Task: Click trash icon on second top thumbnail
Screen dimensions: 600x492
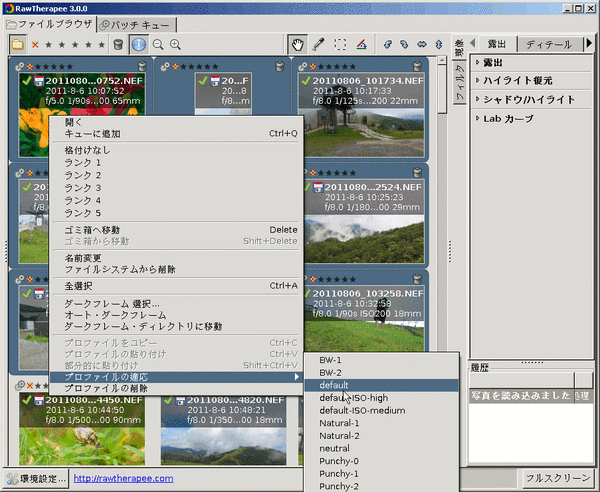Action: [x=280, y=66]
